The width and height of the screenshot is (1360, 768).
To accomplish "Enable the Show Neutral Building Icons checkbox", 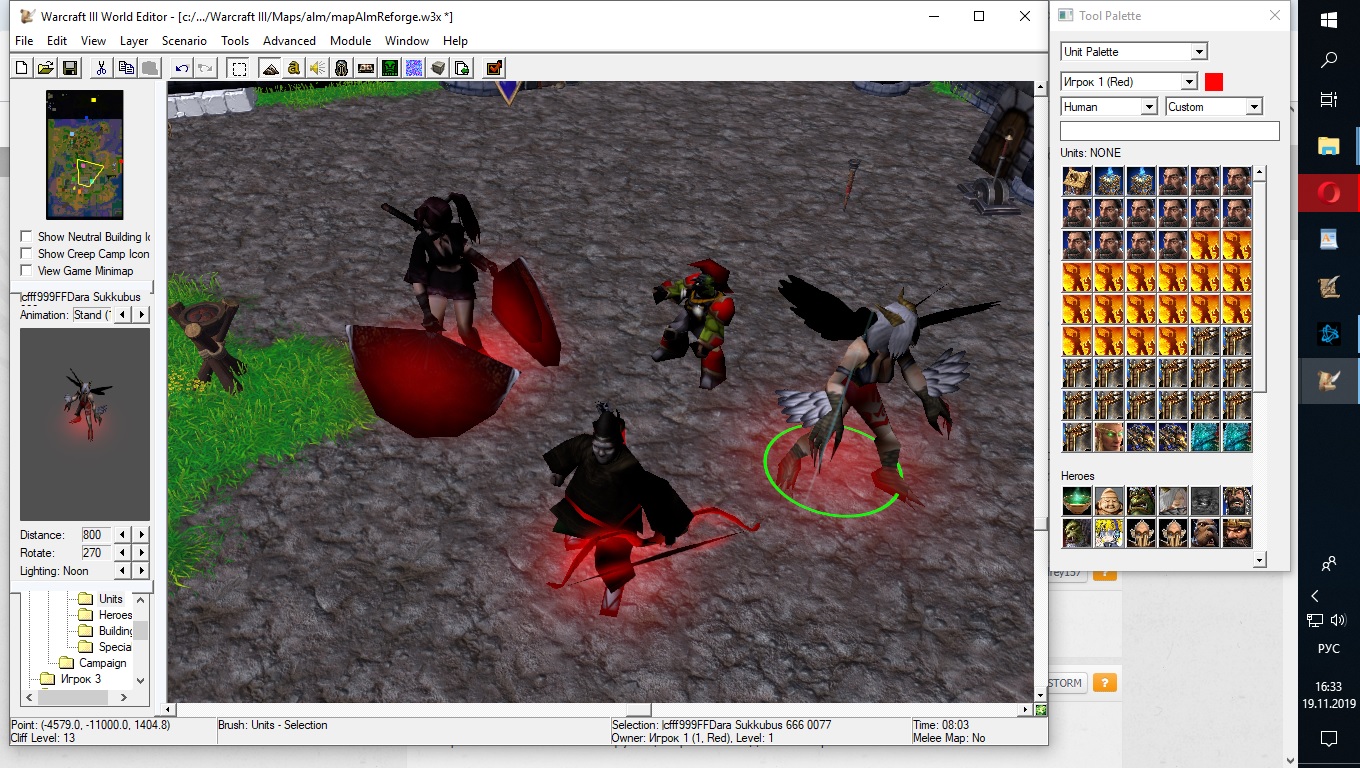I will pyautogui.click(x=26, y=237).
